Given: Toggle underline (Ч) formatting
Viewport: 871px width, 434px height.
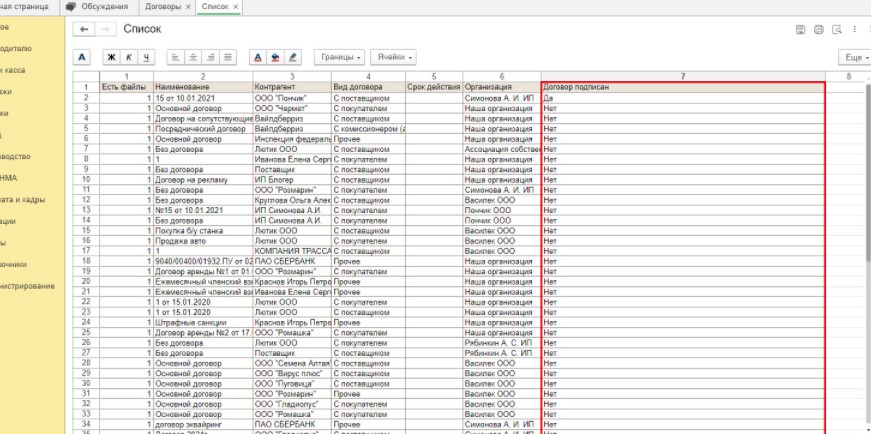Looking at the screenshot, I should tap(146, 57).
